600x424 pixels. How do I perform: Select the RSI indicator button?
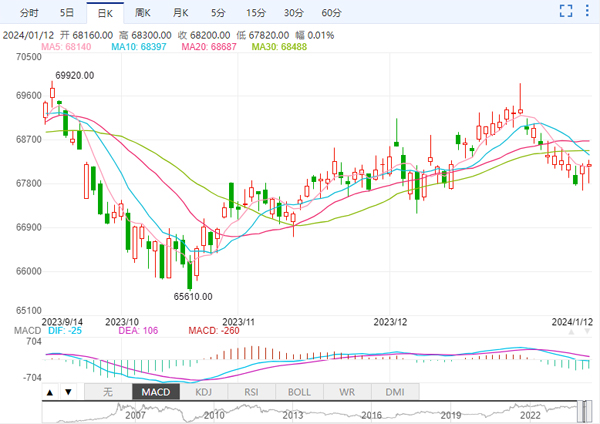(x=251, y=392)
